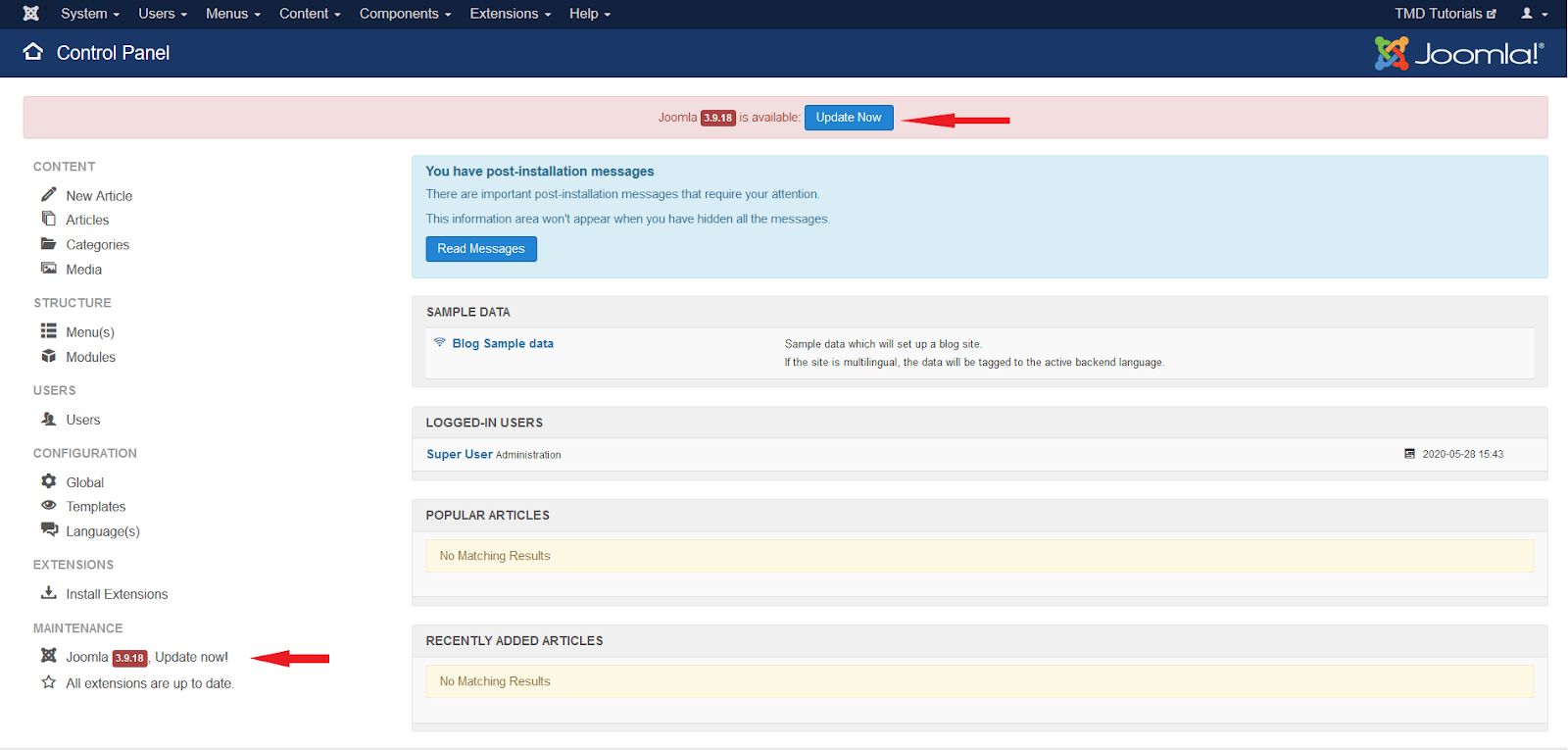Screen dimensions: 1568x750
Task: Open the Components menu
Action: pyautogui.click(x=405, y=14)
